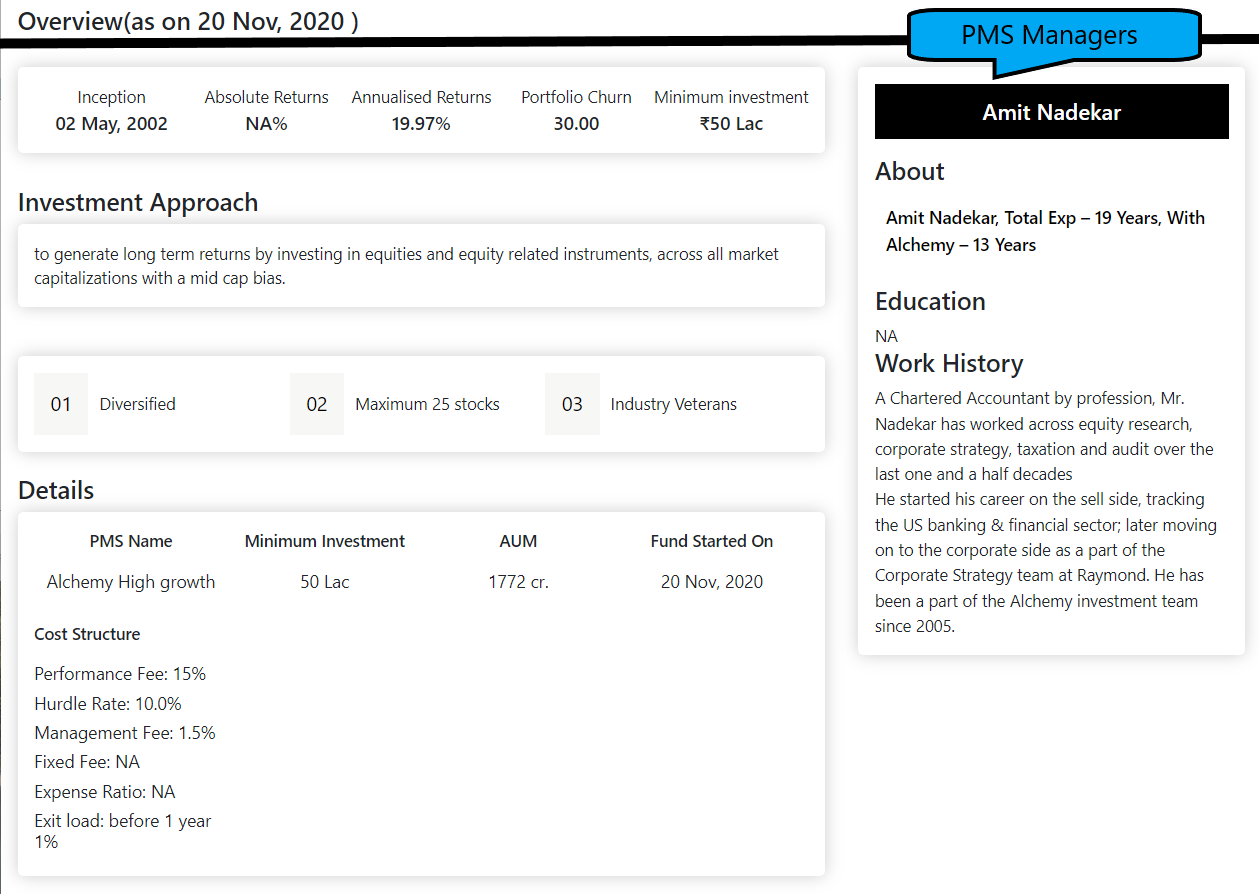Image resolution: width=1259 pixels, height=894 pixels.
Task: Select the NA value under Education
Action: pos(886,336)
